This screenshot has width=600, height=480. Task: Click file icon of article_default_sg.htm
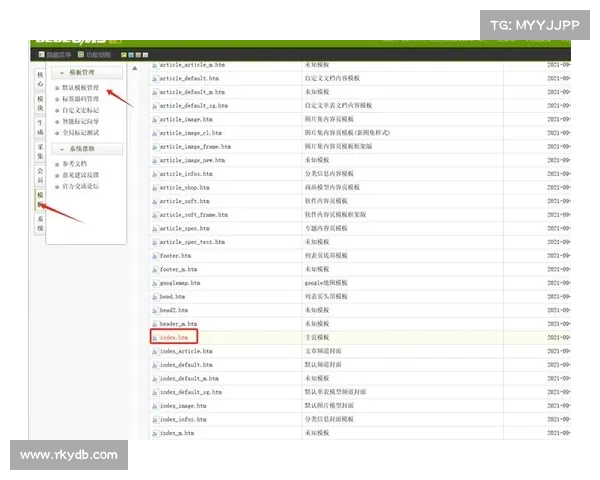[155, 106]
